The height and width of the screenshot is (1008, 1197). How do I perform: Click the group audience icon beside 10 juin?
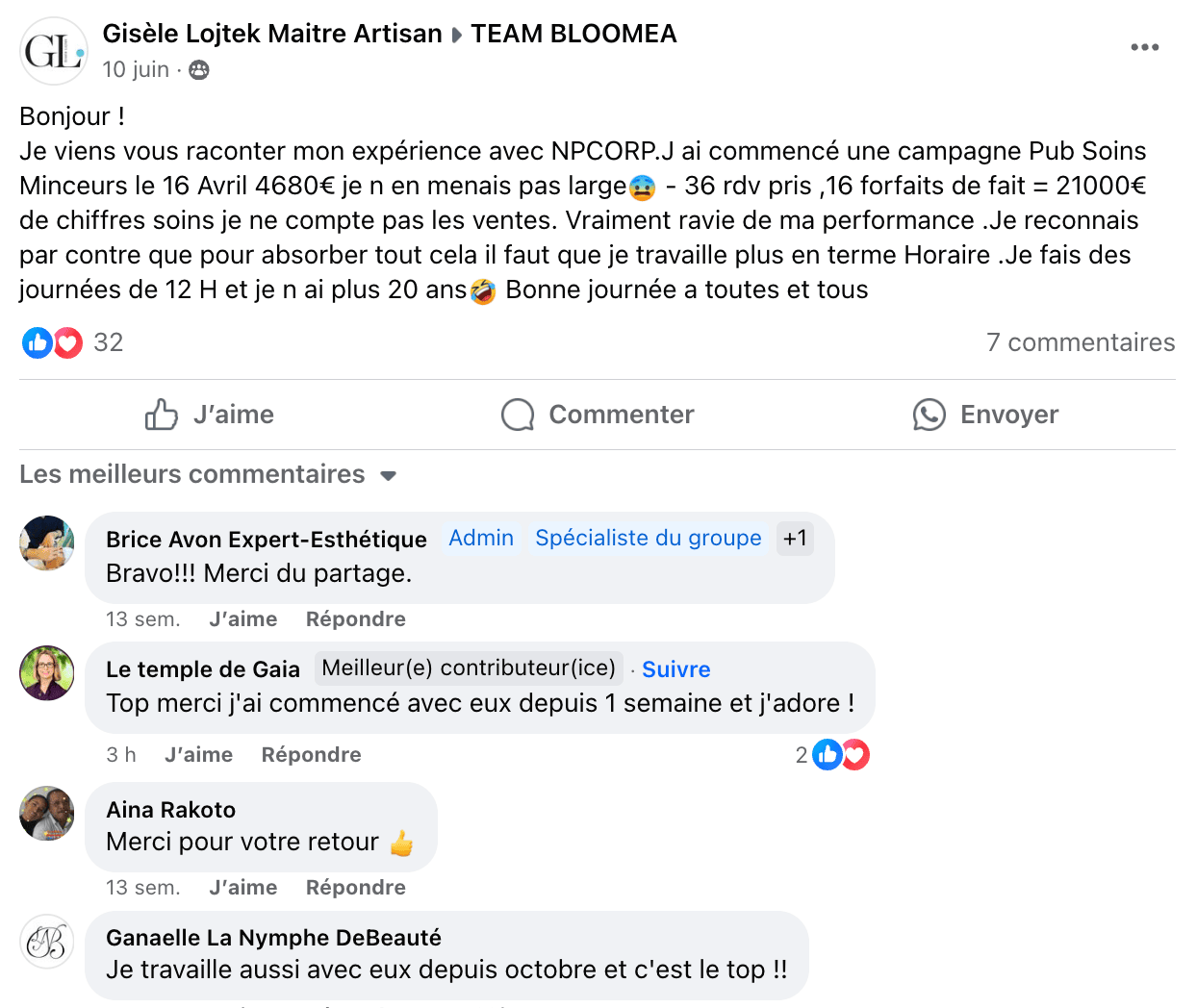199,70
